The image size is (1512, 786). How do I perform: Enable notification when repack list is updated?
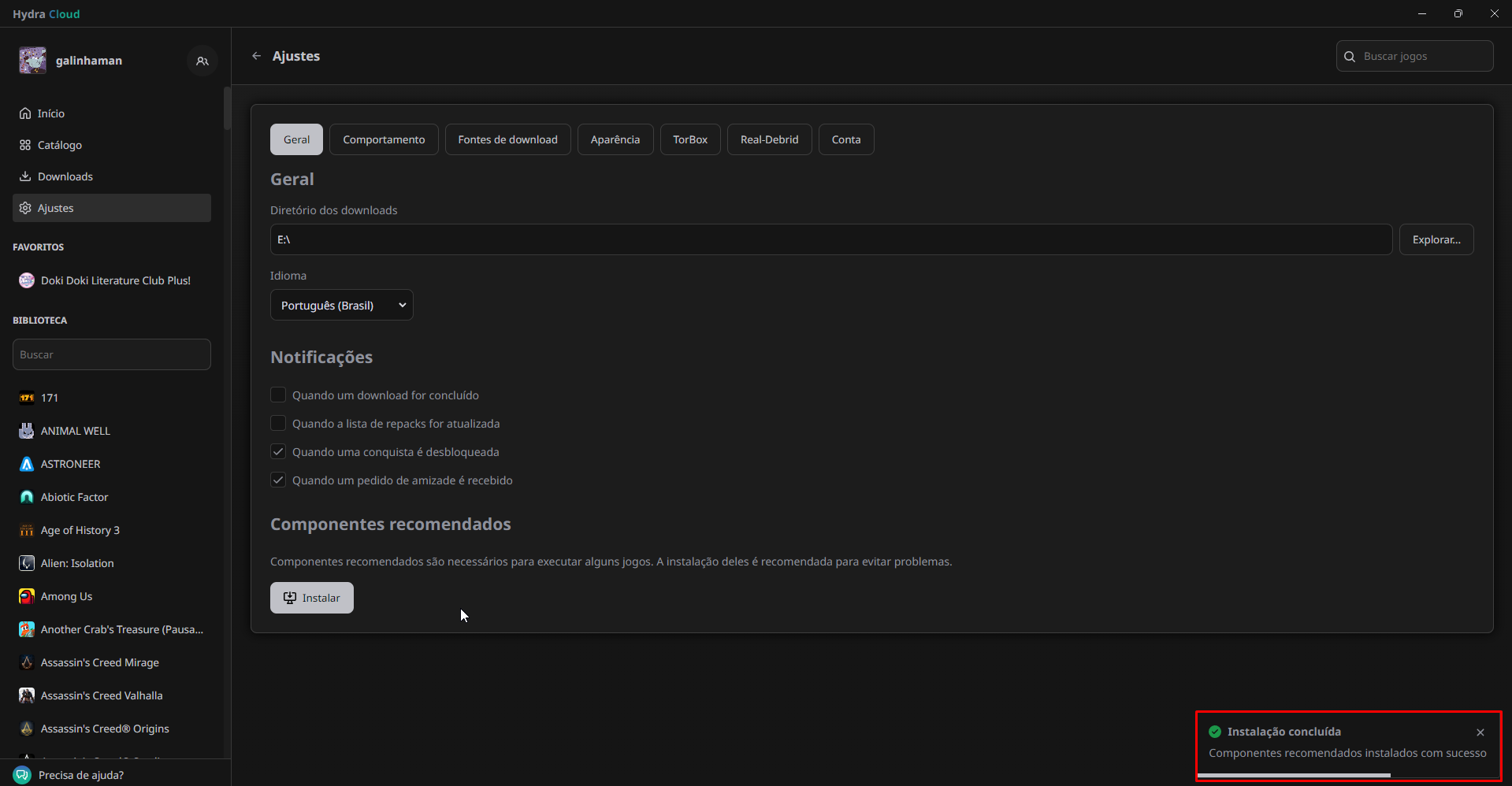pyautogui.click(x=278, y=423)
